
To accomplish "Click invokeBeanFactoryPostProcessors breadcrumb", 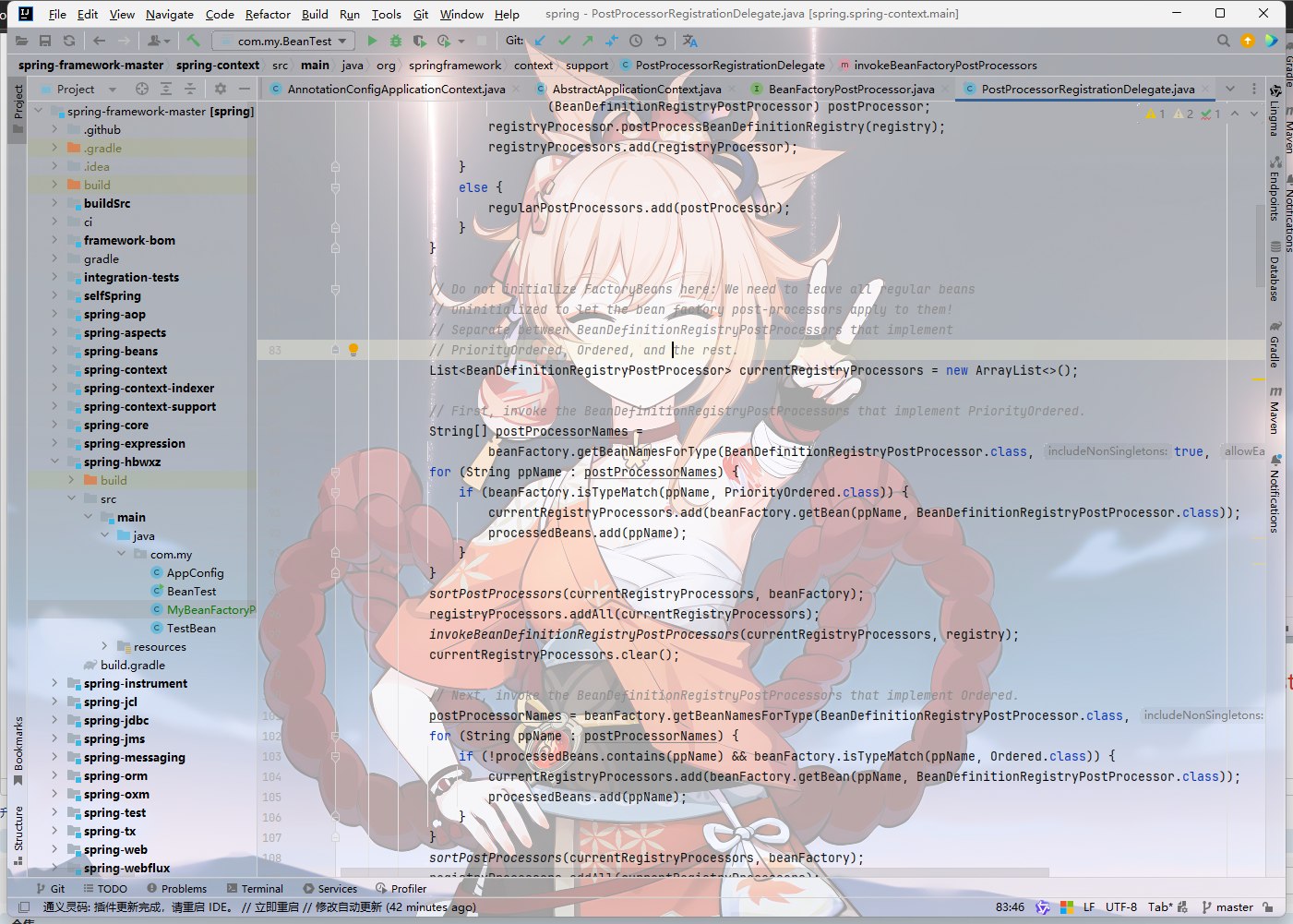I will click(945, 65).
